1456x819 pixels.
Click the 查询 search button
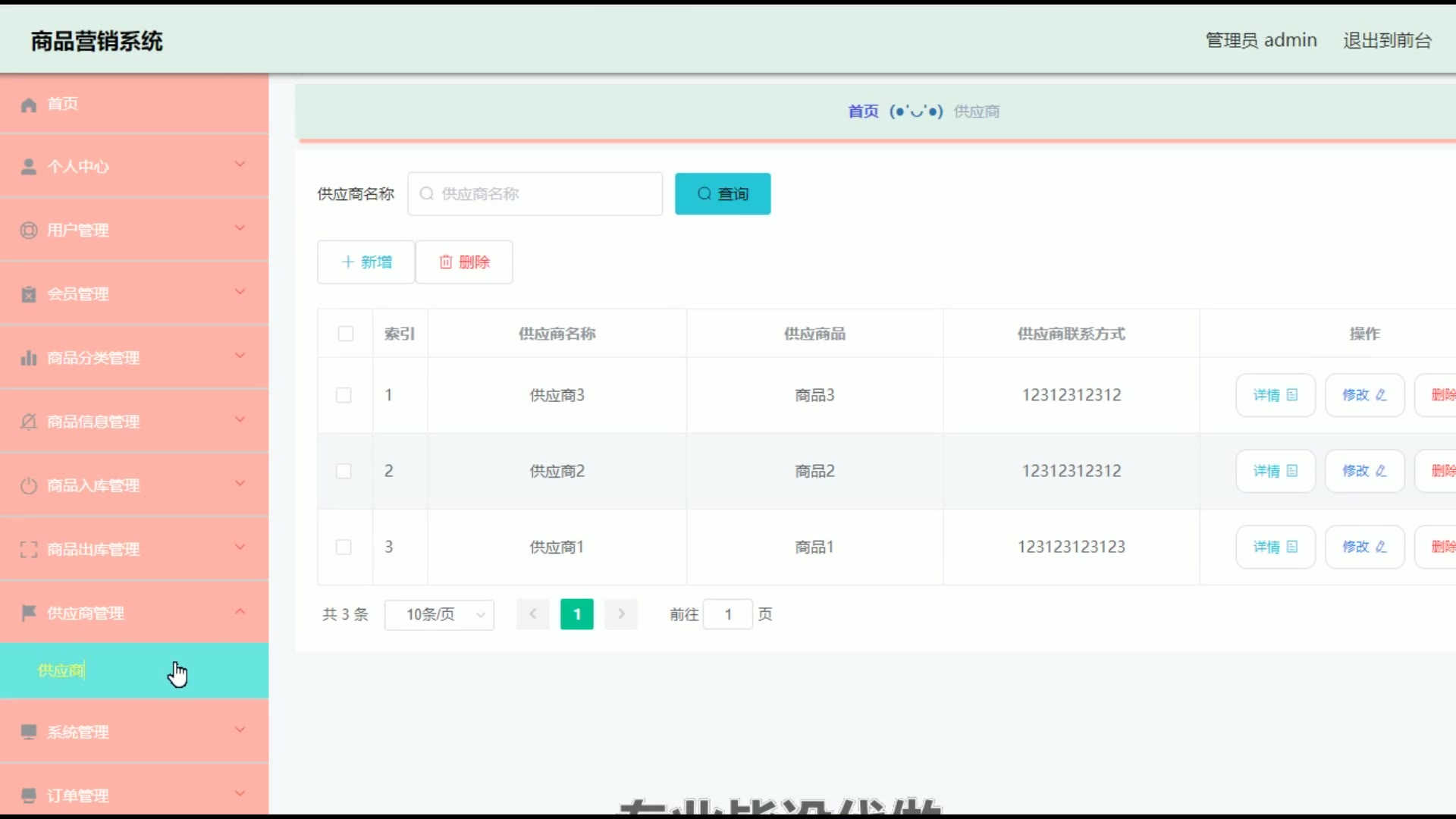click(723, 194)
